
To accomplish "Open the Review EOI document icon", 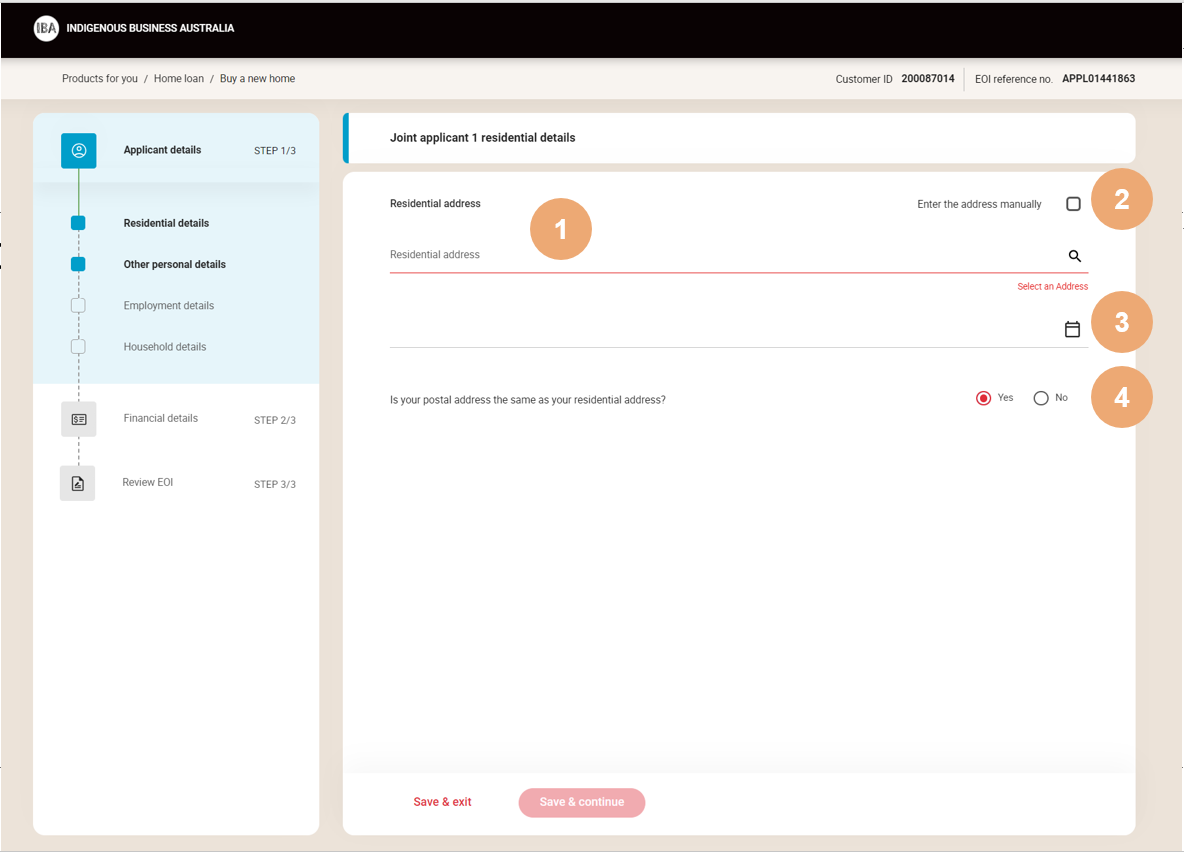I will click(x=78, y=482).
